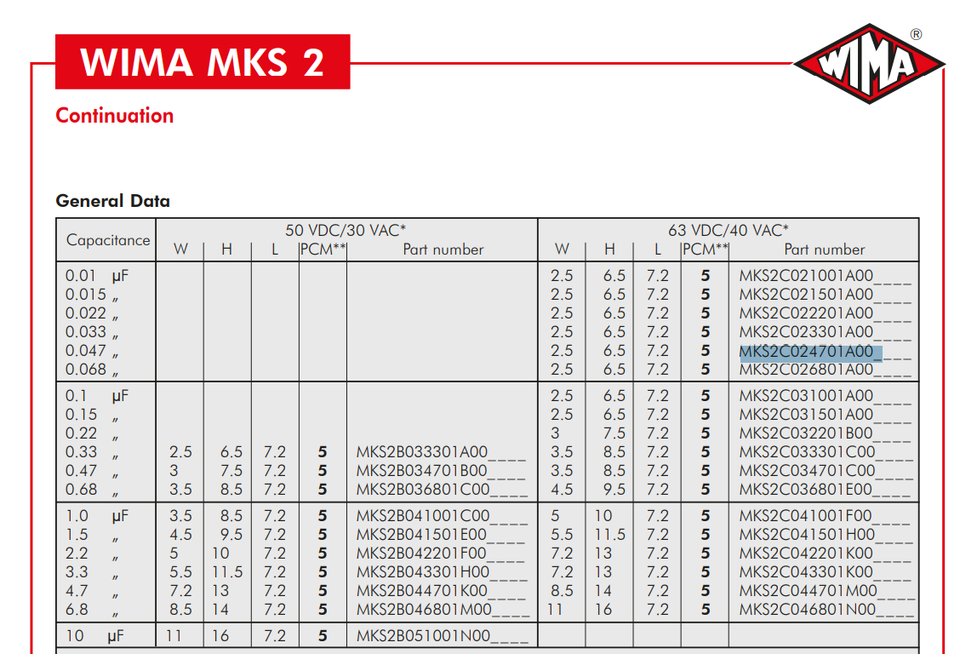This screenshot has height=654, width=960.
Task: Select part number MKS2B033301A00
Action: pos(423,452)
